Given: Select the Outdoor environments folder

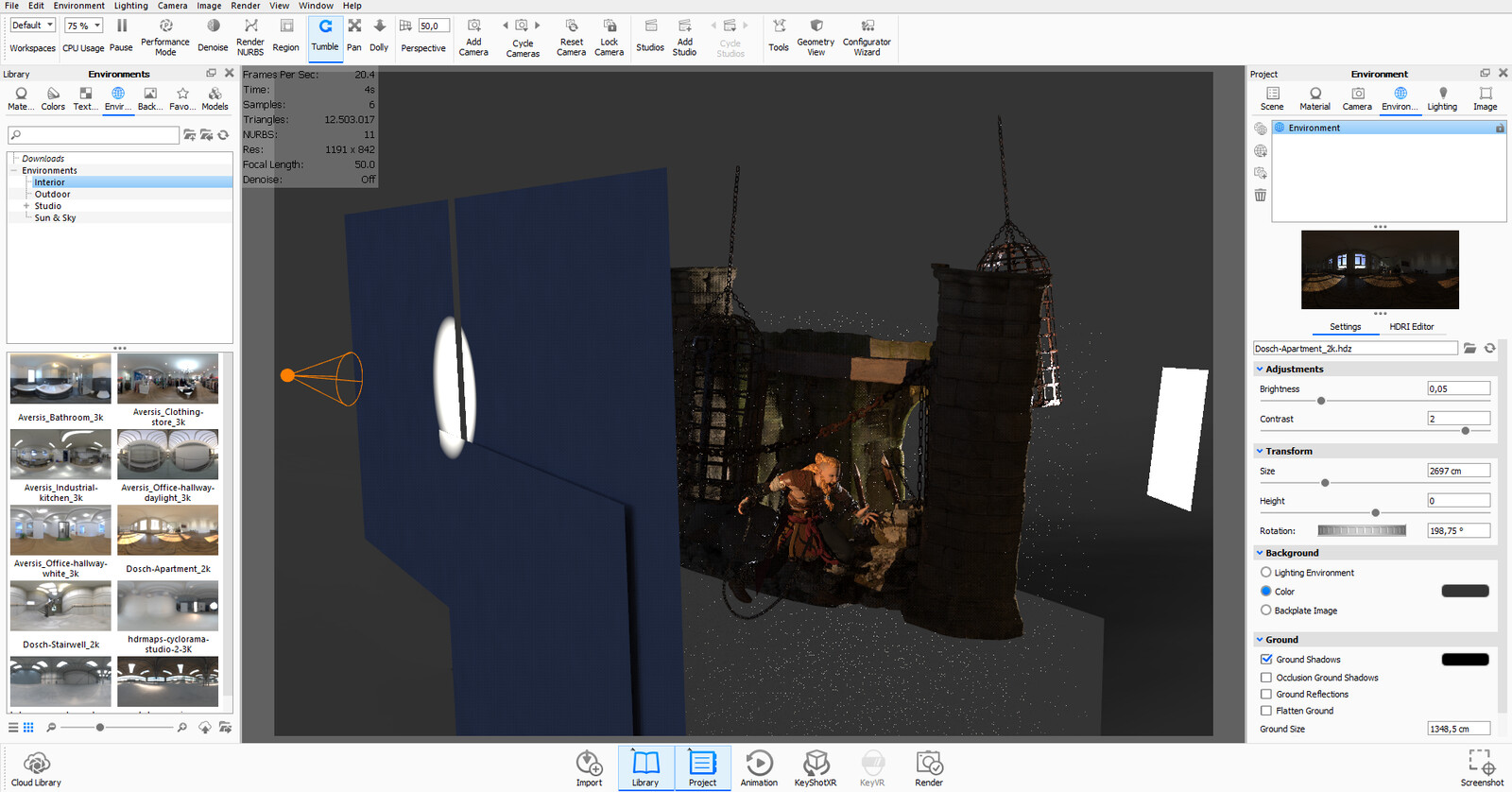Looking at the screenshot, I should pyautogui.click(x=53, y=195).
